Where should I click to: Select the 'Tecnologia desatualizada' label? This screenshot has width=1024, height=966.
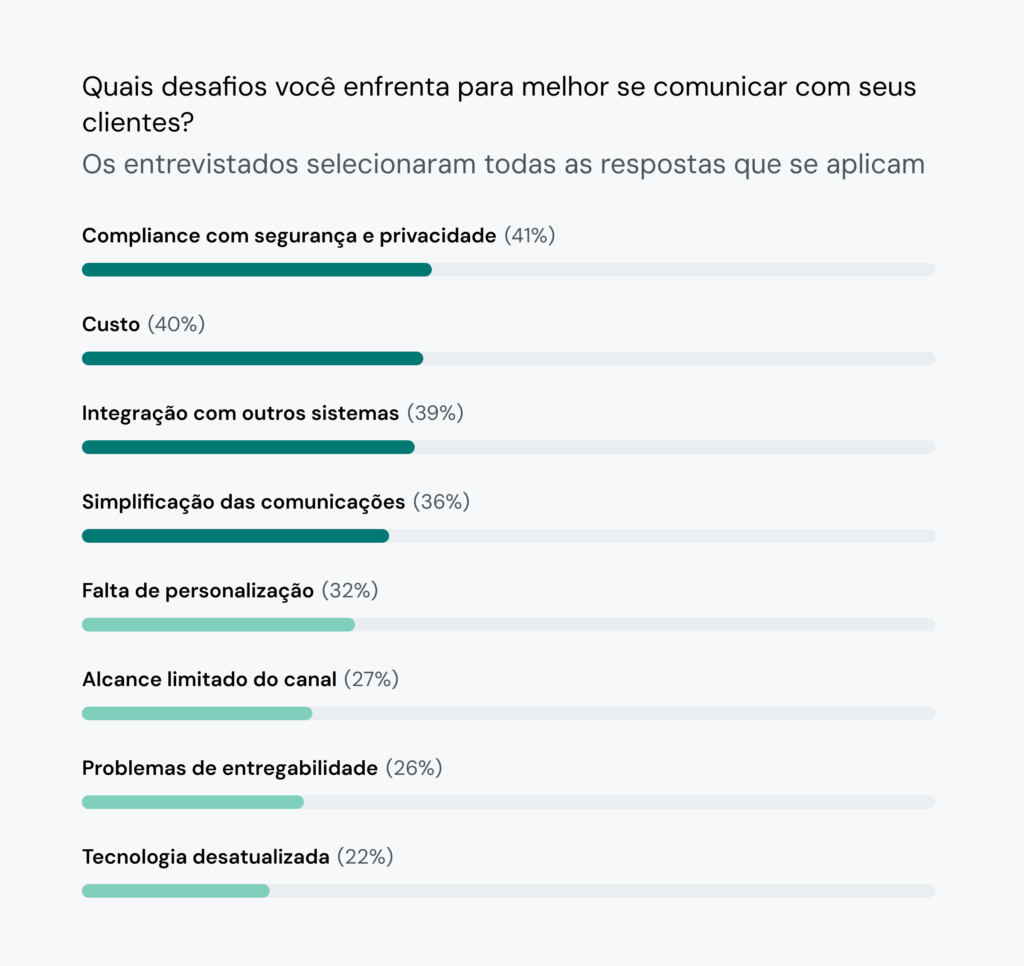click(x=205, y=857)
